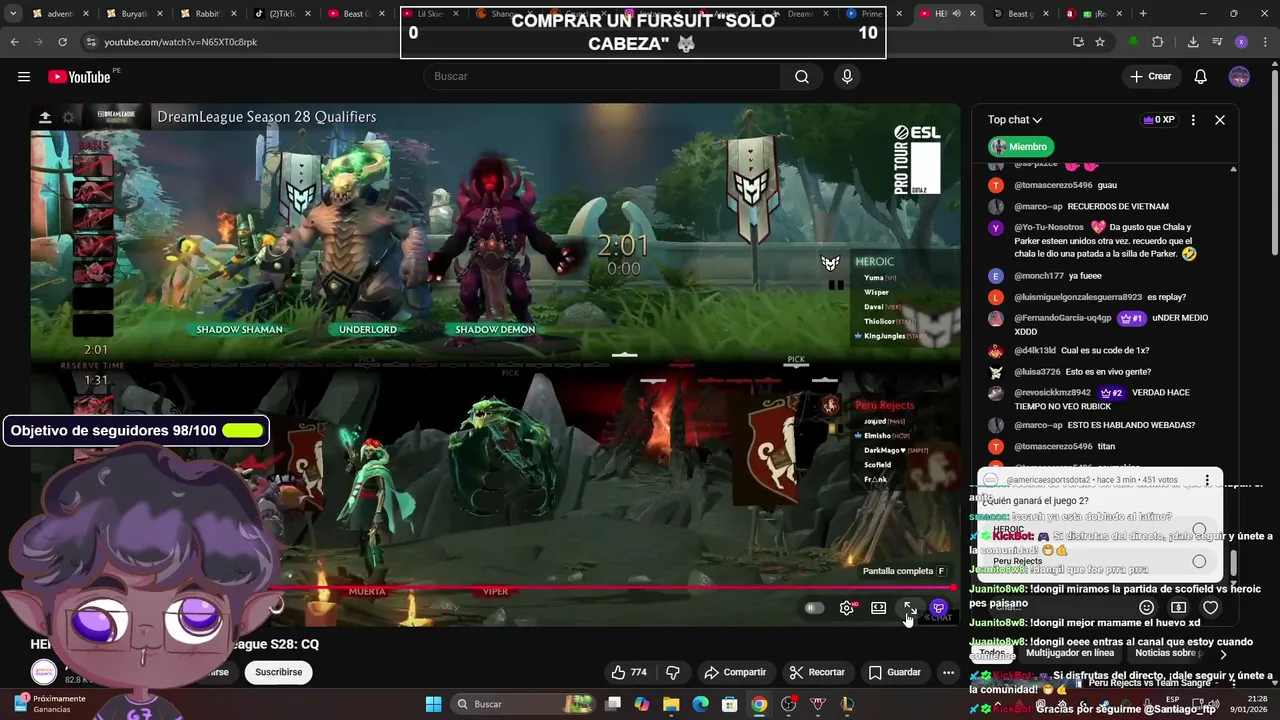The image size is (1280, 720).
Task: Select Peru Rejects poll radio option
Action: click(x=1199, y=561)
